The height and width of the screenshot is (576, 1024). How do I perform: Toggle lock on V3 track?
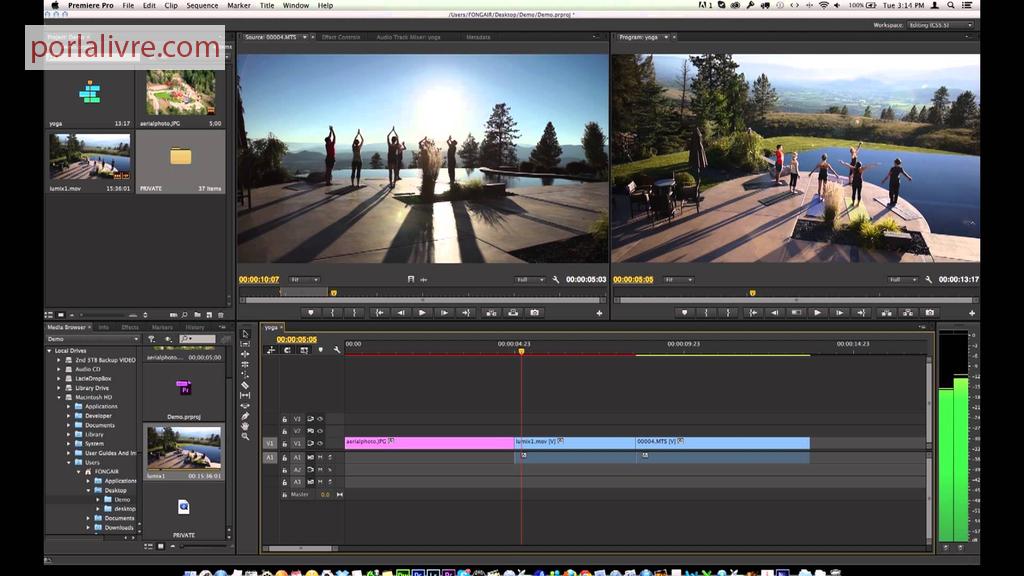click(x=285, y=419)
